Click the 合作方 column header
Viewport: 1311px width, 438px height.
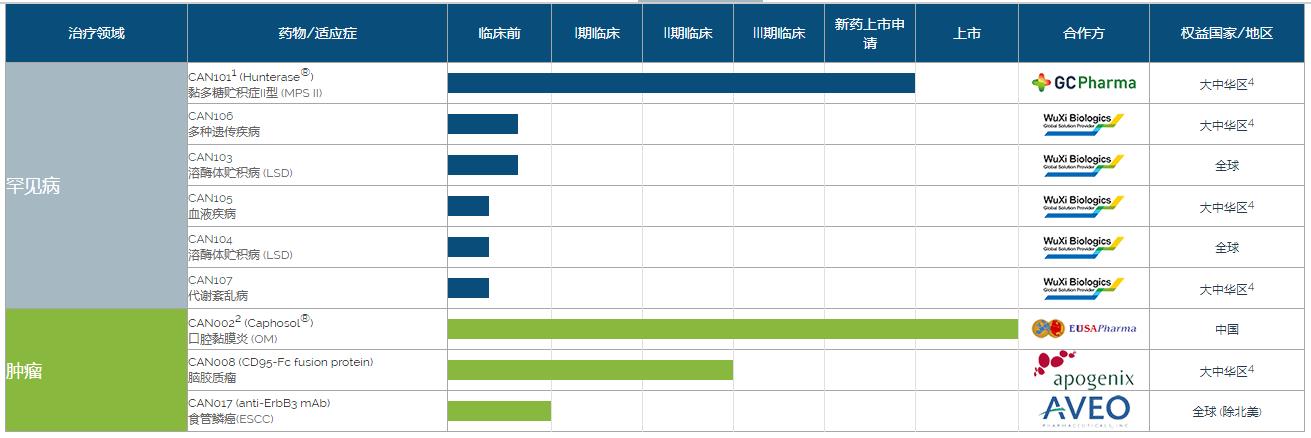pos(1083,33)
